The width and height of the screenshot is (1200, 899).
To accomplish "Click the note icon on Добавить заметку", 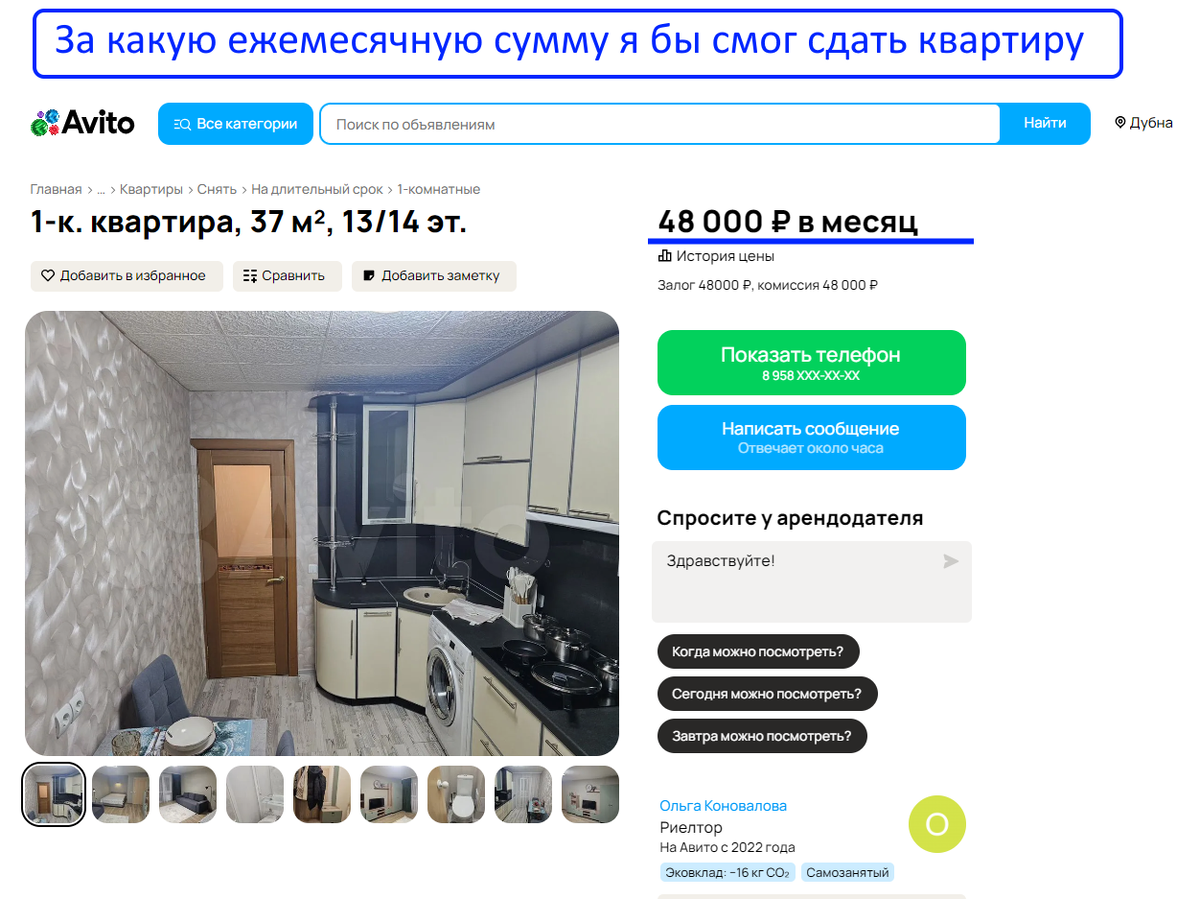I will point(369,276).
